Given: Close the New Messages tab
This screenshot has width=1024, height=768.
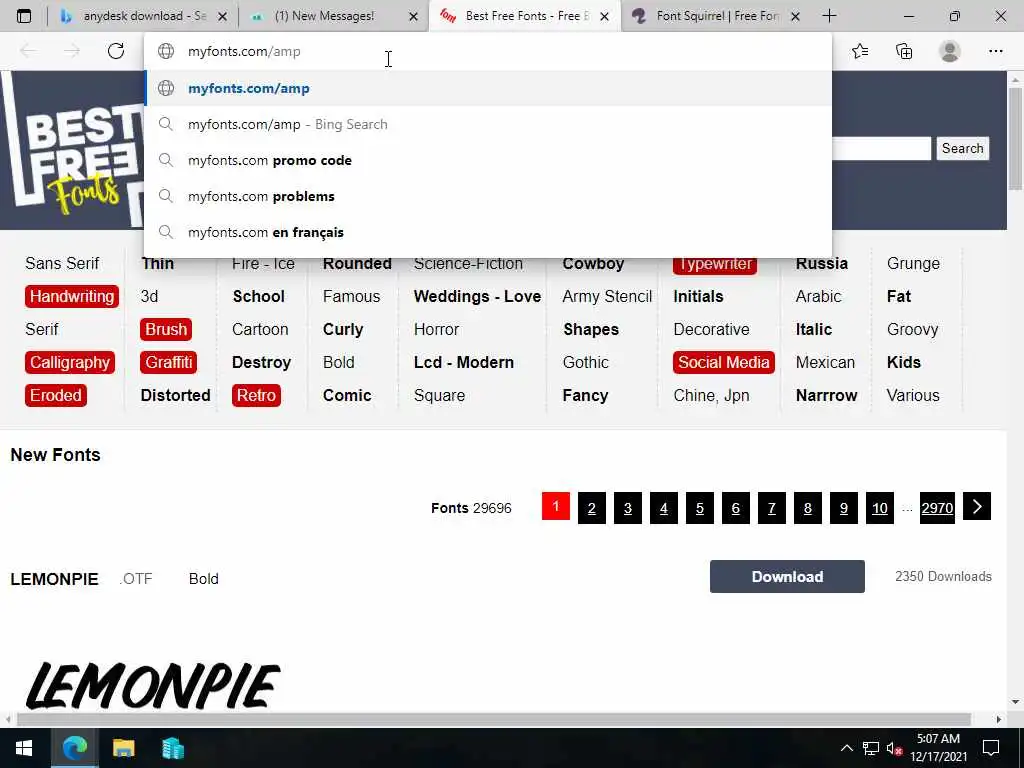Looking at the screenshot, I should 413,16.
